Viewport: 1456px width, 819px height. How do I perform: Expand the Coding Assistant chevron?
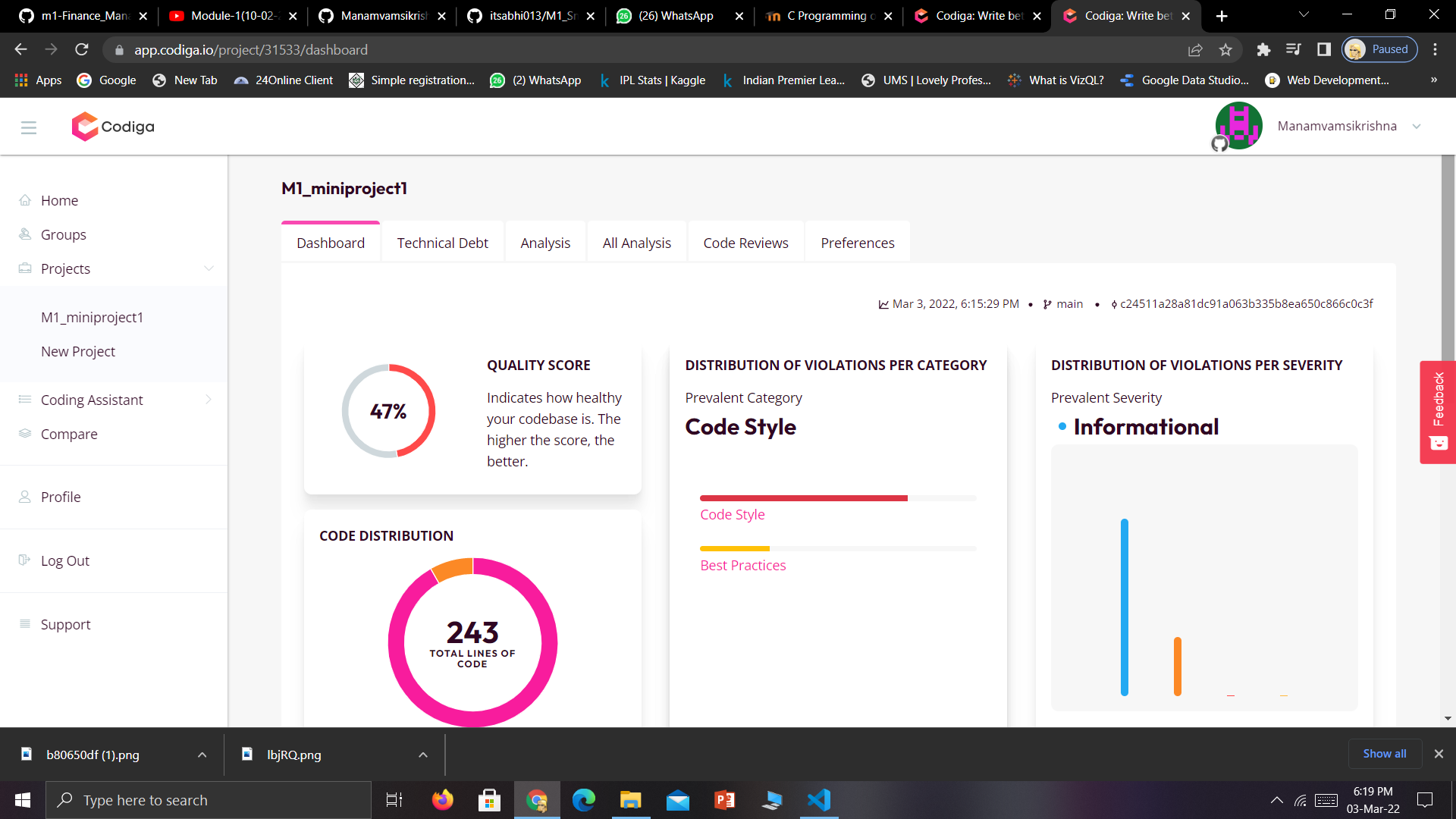click(x=209, y=400)
